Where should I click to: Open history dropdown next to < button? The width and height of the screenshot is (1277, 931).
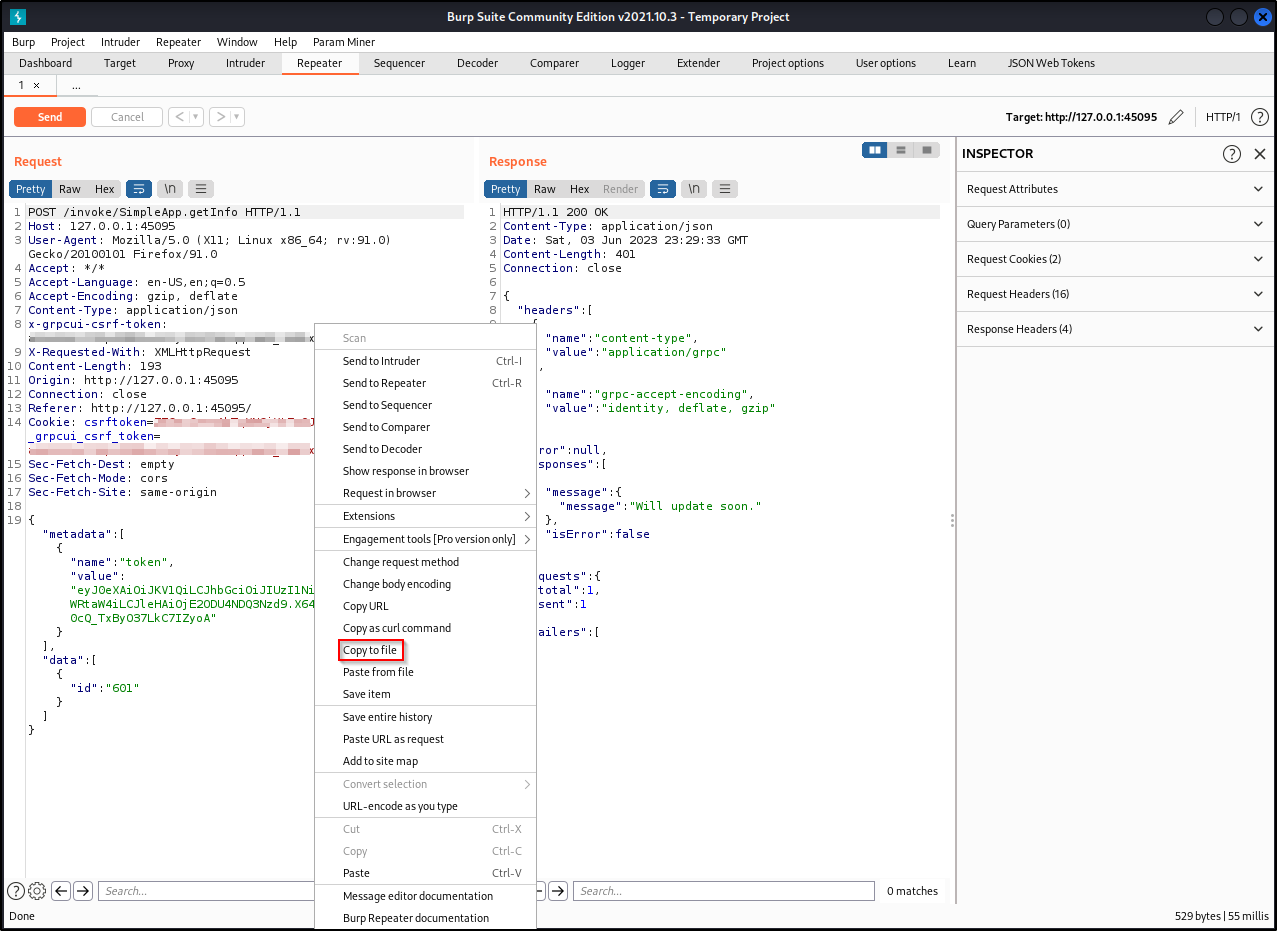196,117
